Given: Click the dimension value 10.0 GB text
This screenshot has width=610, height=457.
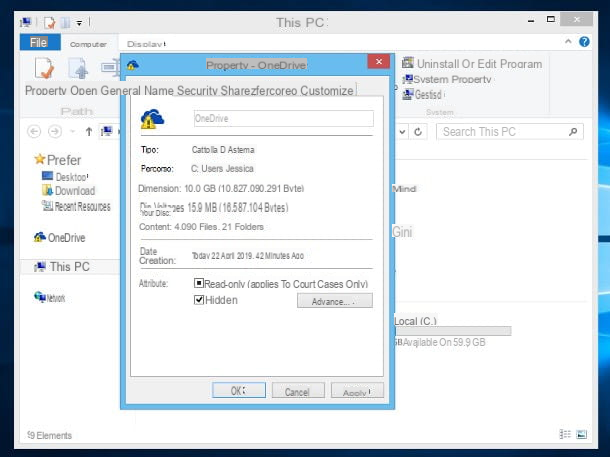Looking at the screenshot, I should pyautogui.click(x=244, y=189).
